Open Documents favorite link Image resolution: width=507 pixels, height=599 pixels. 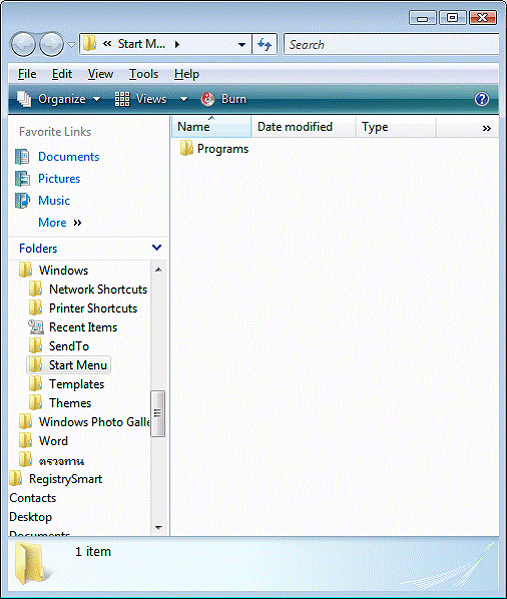click(x=69, y=157)
